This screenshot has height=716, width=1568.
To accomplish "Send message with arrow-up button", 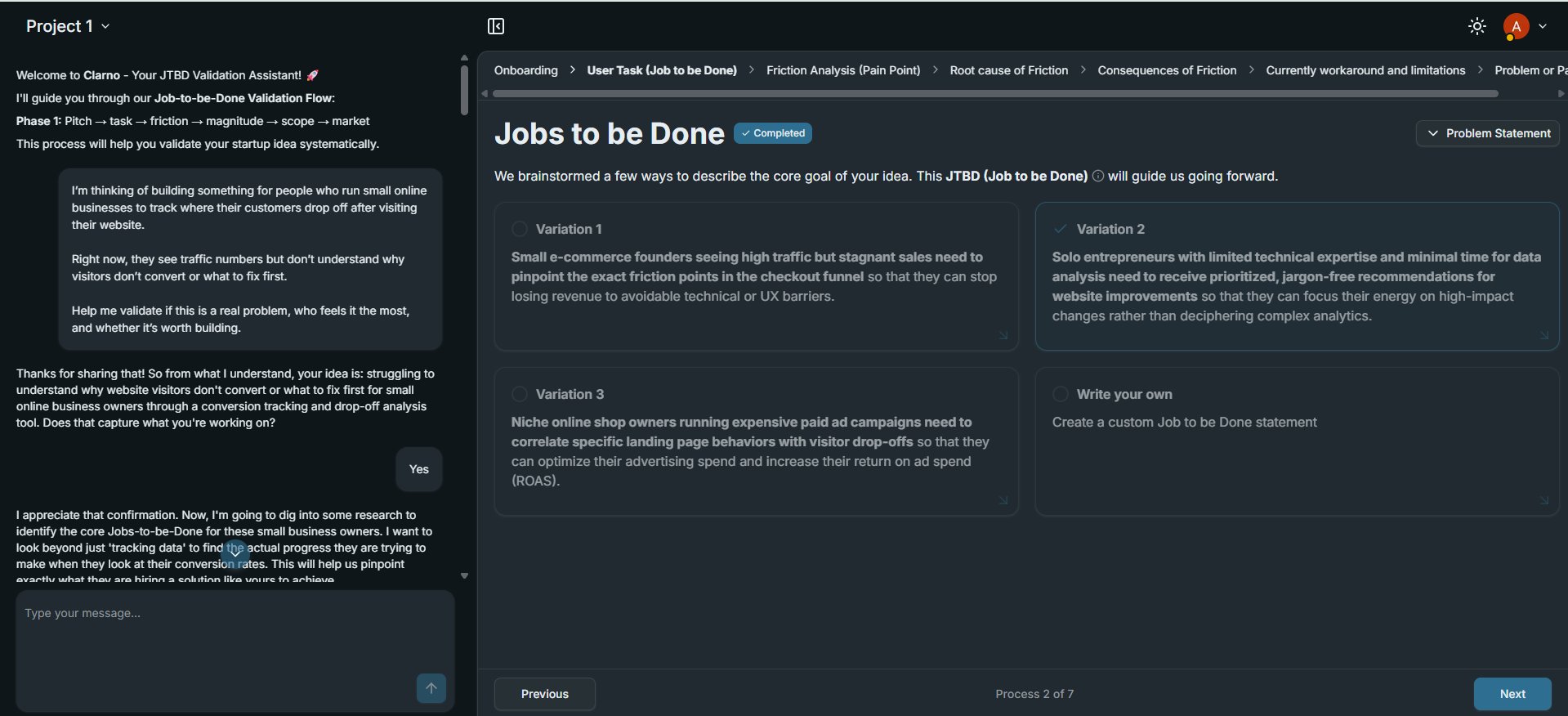I will point(431,688).
